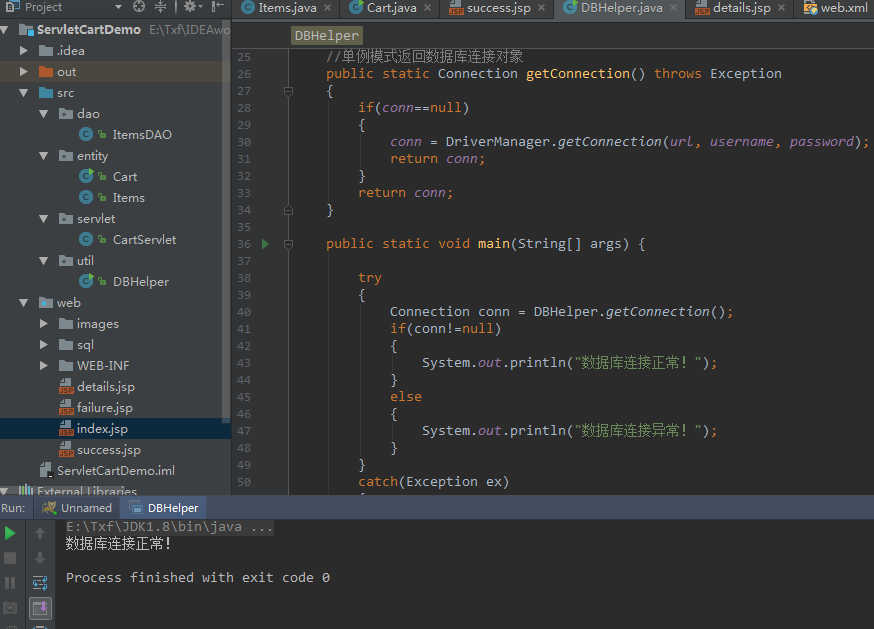
Task: Rerun DBHelper with green play button
Action: pyautogui.click(x=10, y=534)
